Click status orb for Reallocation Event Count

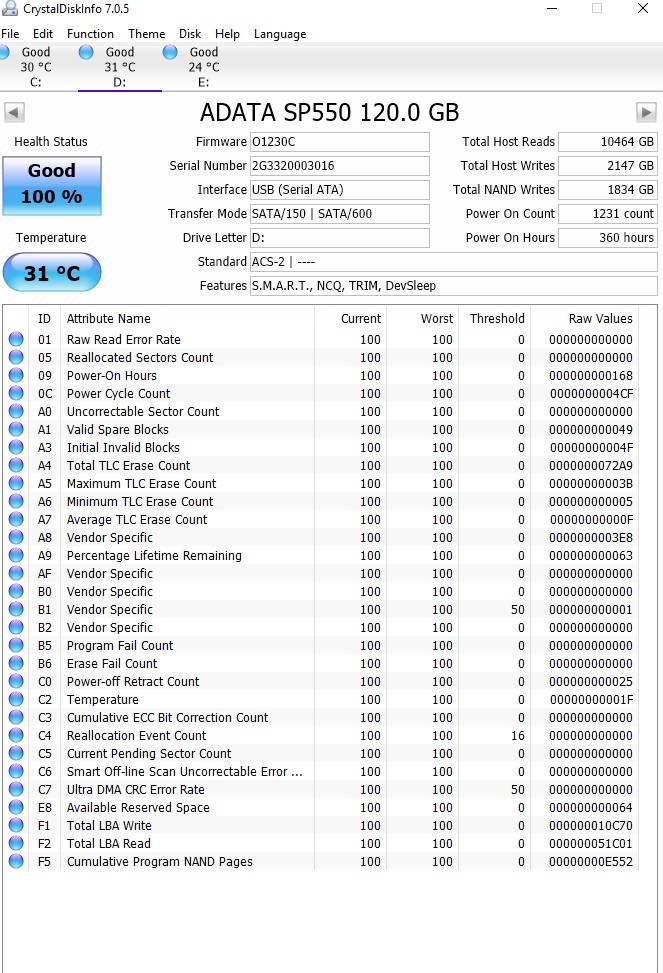(16, 735)
